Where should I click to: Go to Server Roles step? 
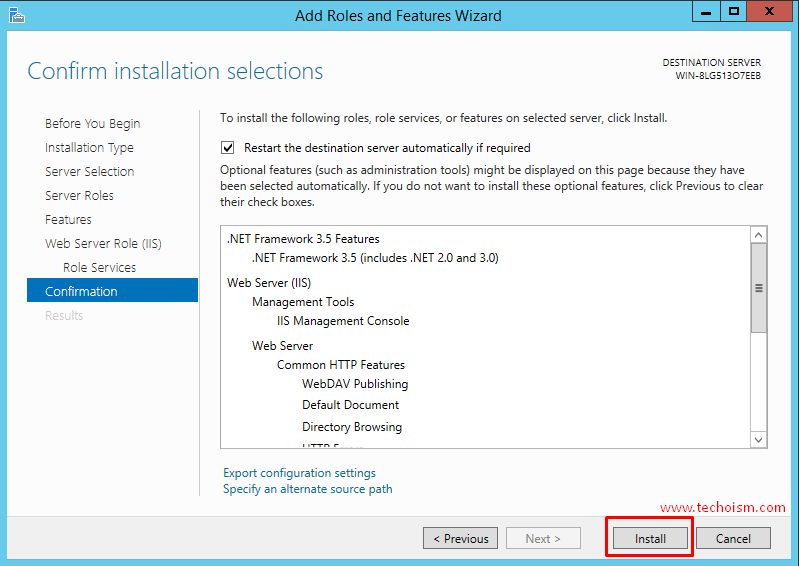(79, 196)
